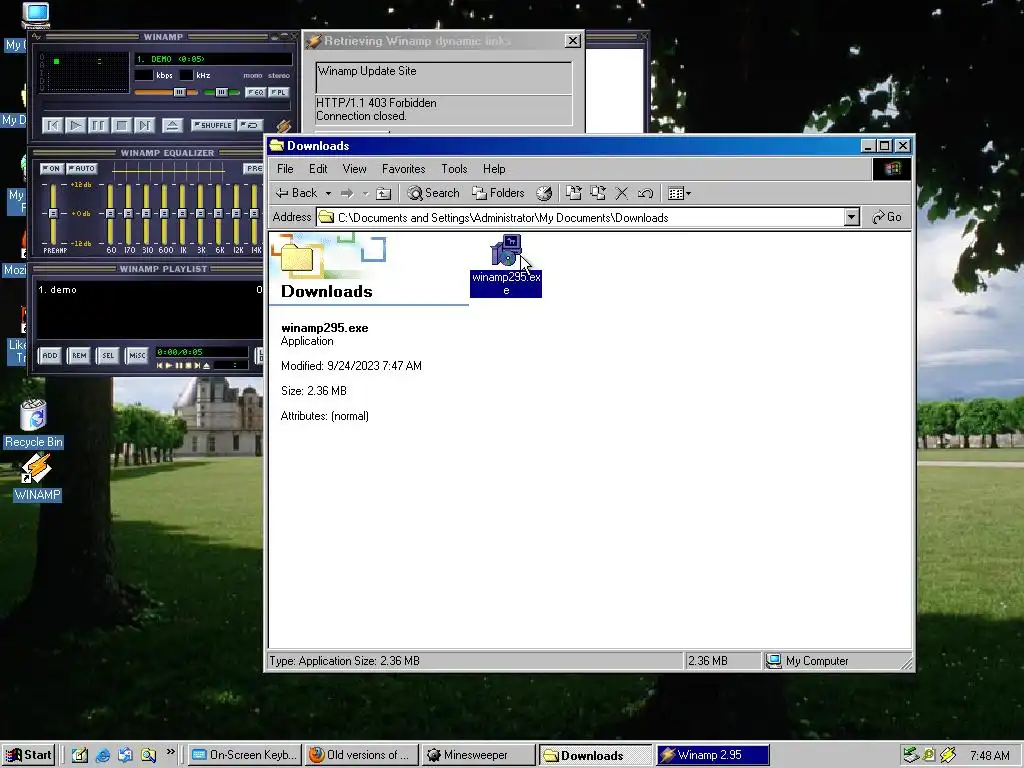This screenshot has width=1024, height=768.
Task: Open playlist ADD menu button
Action: (x=50, y=355)
